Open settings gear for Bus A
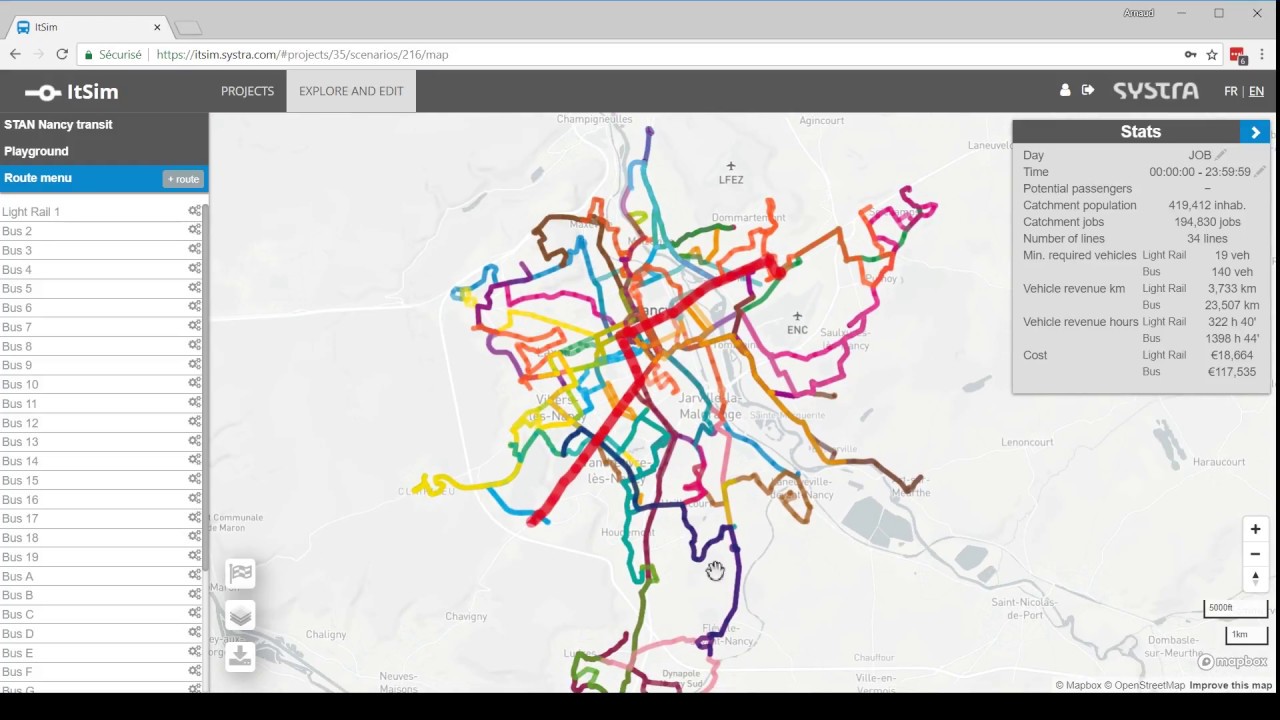Screen dimensions: 1280x720 coord(194,576)
